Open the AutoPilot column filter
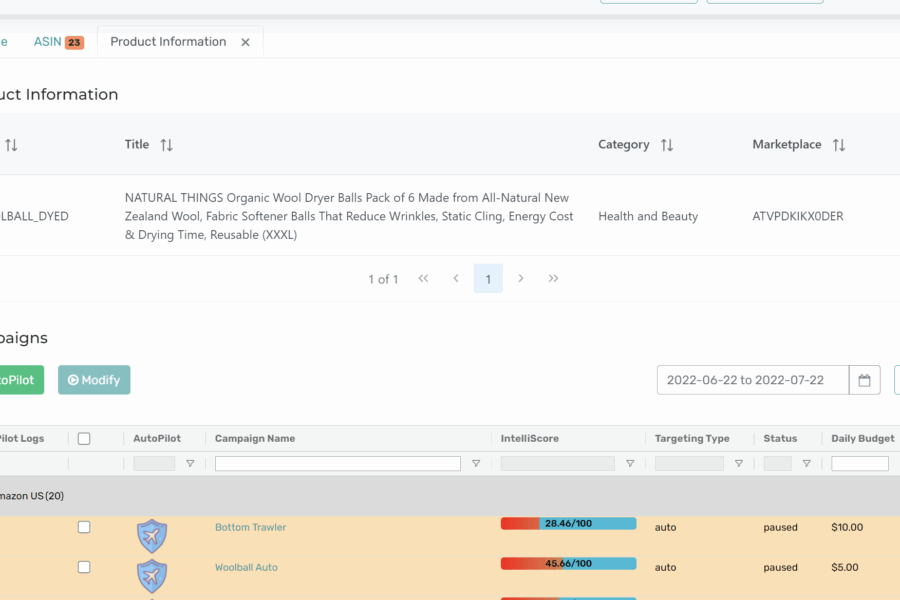Screen dimensions: 900x600 pyautogui.click(x=190, y=463)
